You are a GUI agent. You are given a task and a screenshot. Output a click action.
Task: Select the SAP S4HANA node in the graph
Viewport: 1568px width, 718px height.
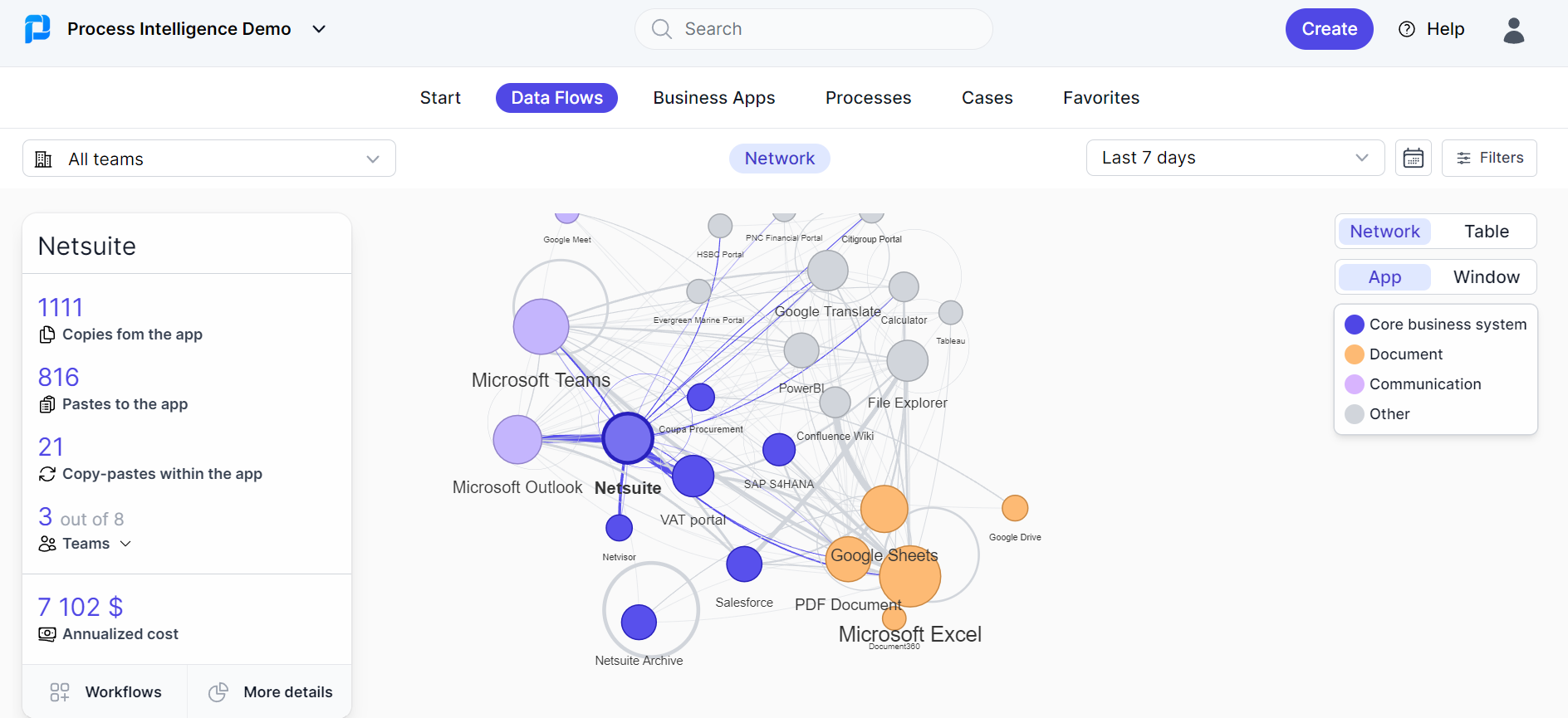778,449
